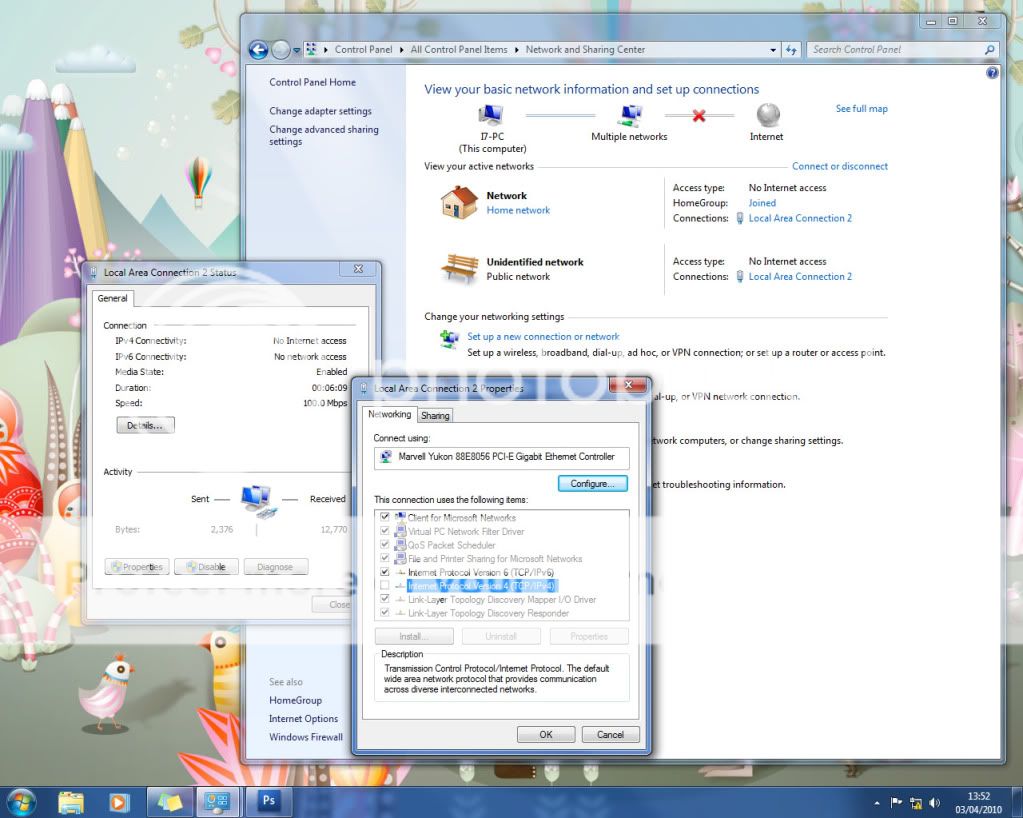Click Cancel in Properties dialog
This screenshot has width=1023, height=818.
pos(611,735)
